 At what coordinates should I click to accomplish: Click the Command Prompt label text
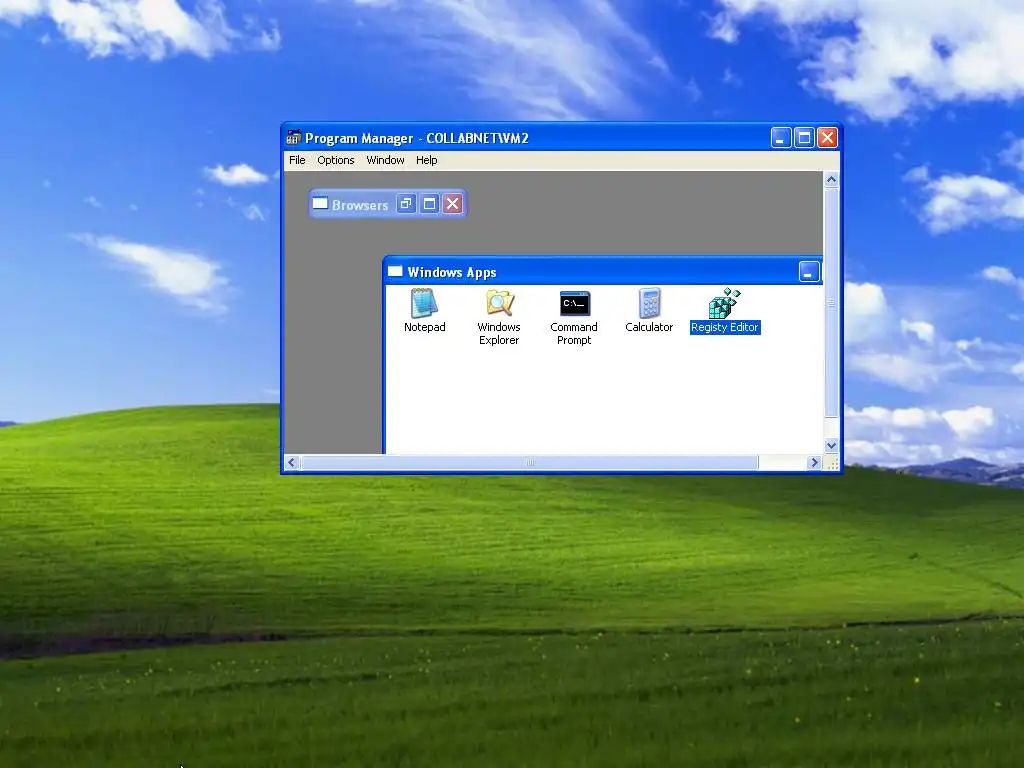point(574,334)
